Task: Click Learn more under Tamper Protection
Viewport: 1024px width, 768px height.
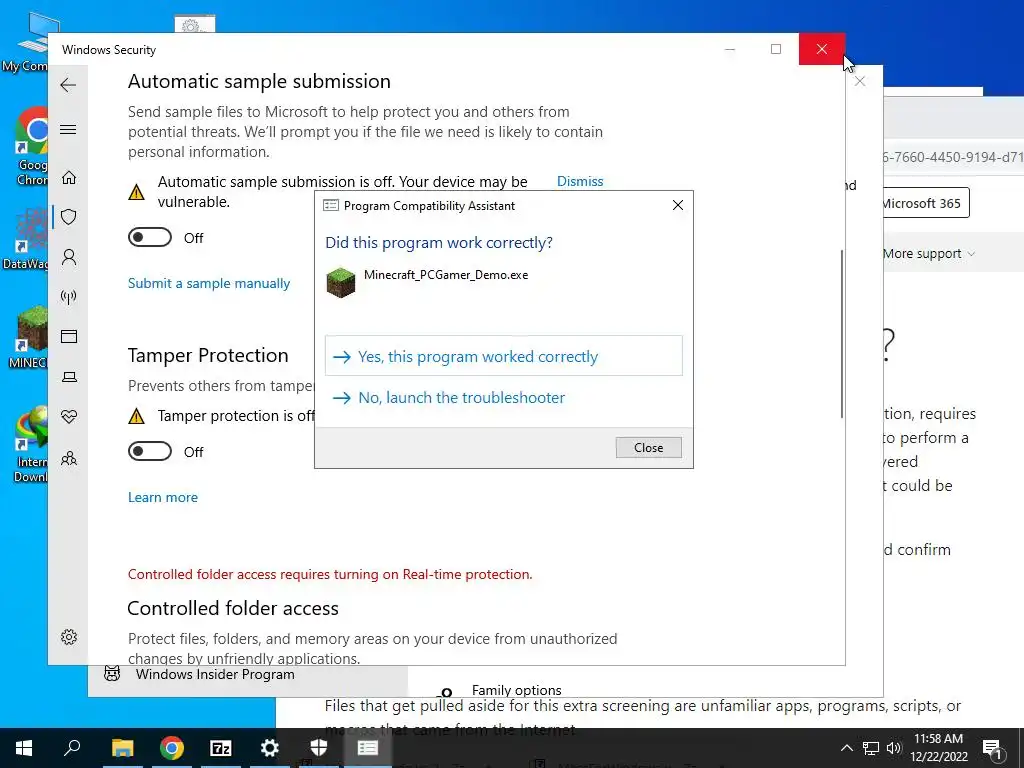Action: [163, 497]
